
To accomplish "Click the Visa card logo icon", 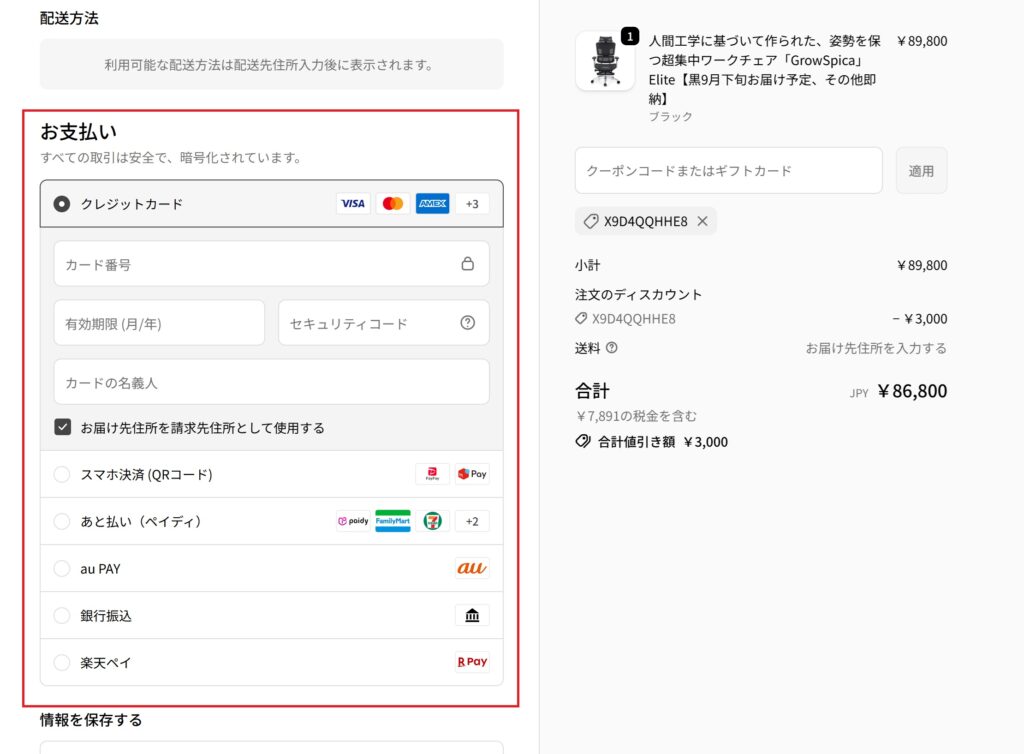I will tap(352, 204).
